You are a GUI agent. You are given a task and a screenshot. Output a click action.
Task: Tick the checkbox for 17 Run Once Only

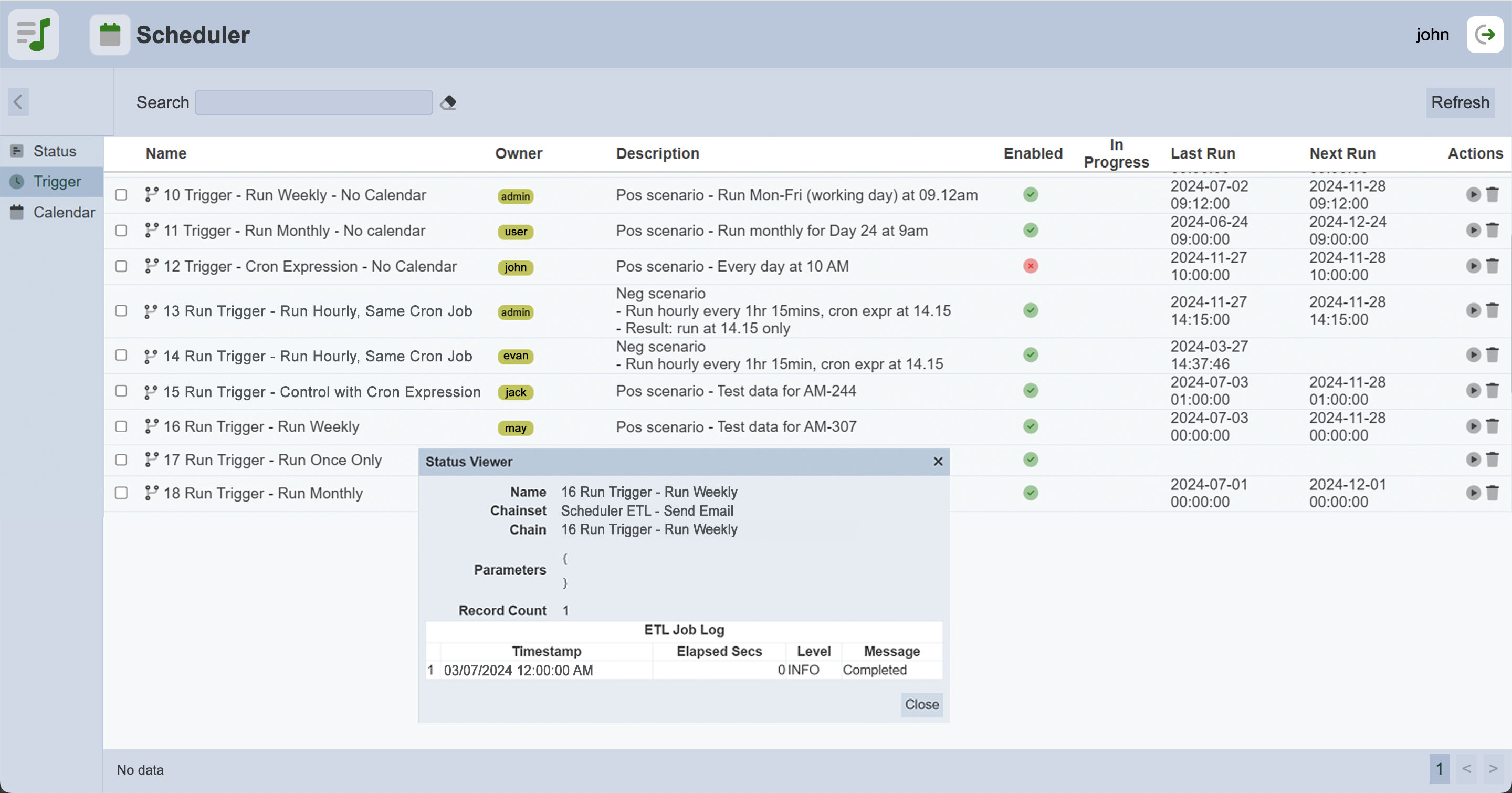(121, 460)
